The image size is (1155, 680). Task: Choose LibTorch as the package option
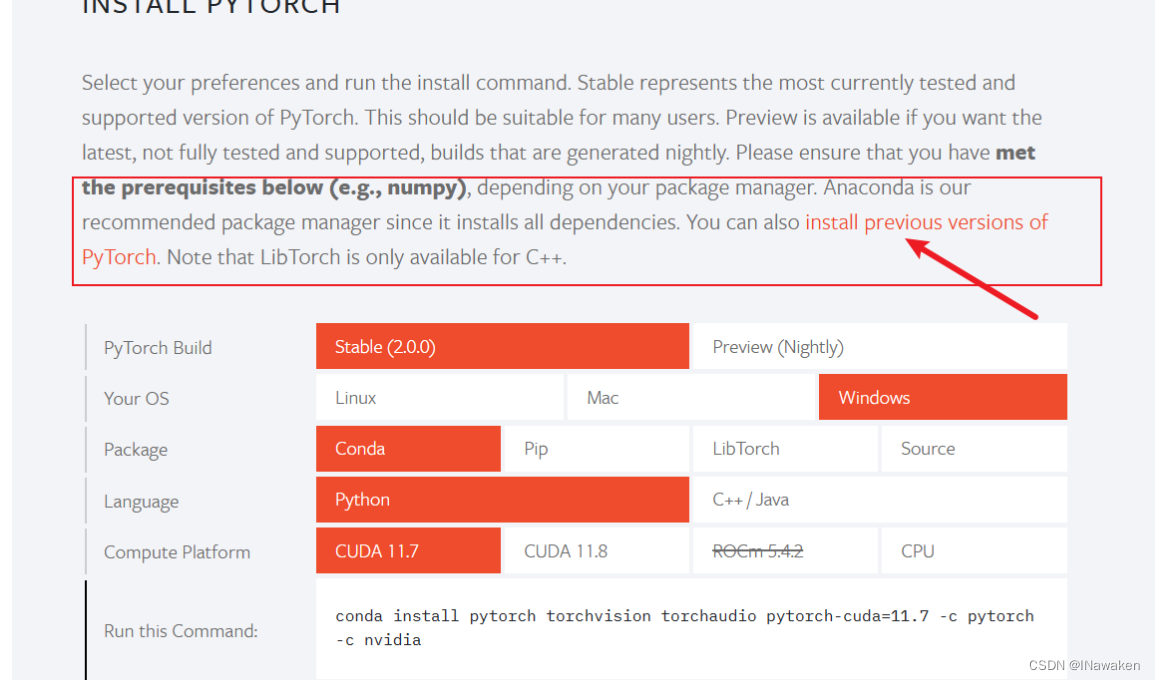point(785,448)
